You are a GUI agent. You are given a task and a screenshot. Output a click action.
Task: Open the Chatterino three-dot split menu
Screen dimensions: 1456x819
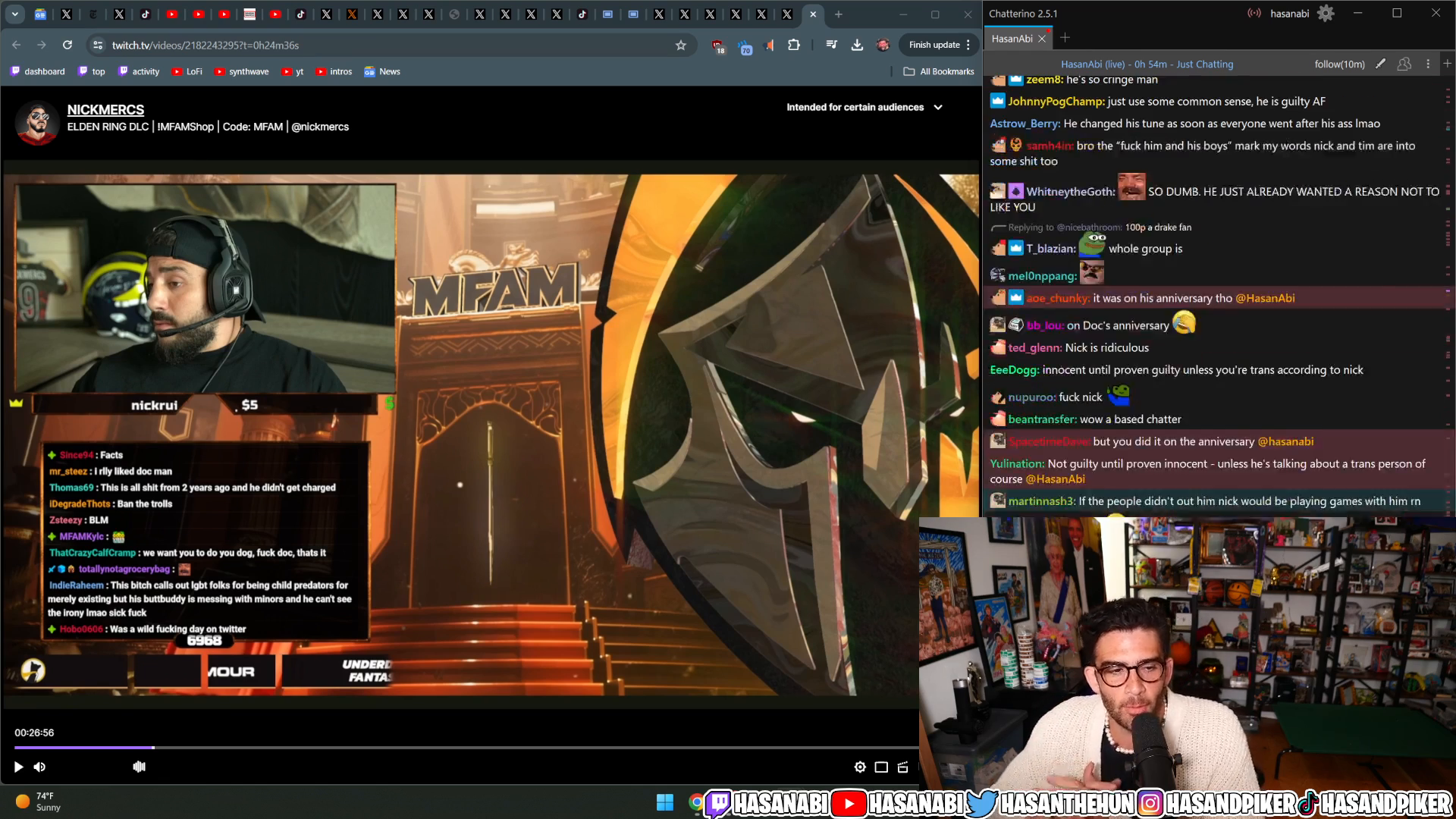tap(1429, 64)
